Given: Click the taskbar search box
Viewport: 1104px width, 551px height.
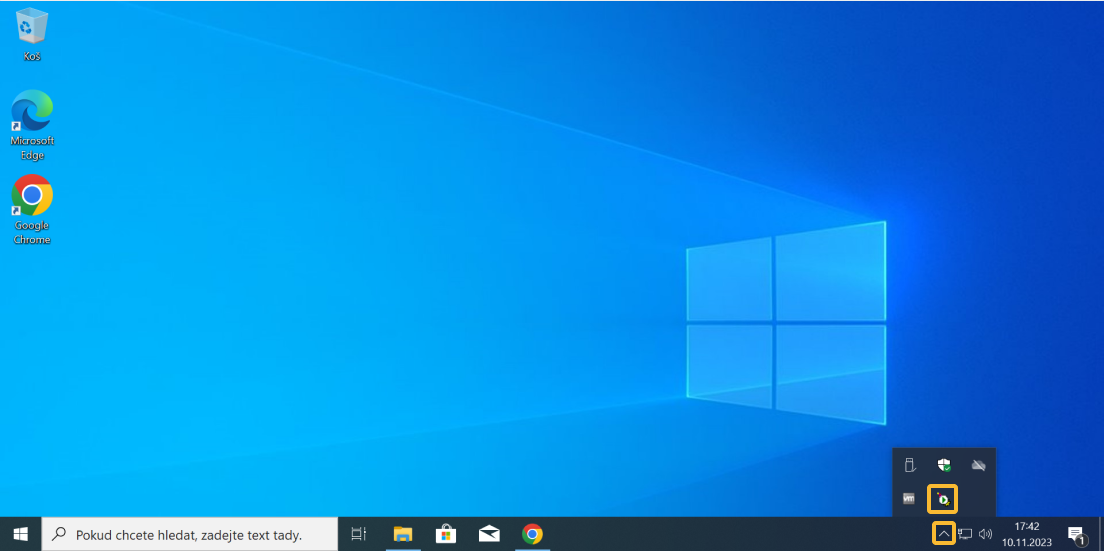Looking at the screenshot, I should [x=190, y=534].
